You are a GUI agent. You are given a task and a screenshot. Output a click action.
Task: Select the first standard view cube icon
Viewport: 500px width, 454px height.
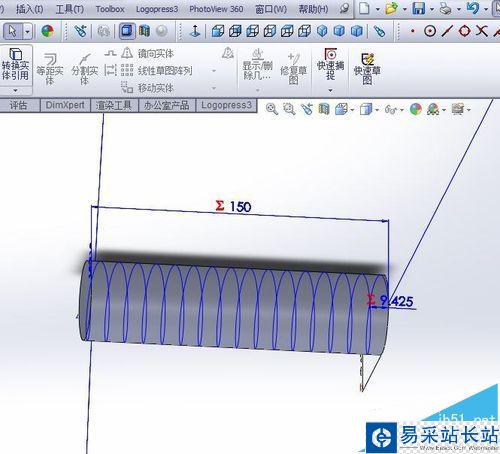218,32
